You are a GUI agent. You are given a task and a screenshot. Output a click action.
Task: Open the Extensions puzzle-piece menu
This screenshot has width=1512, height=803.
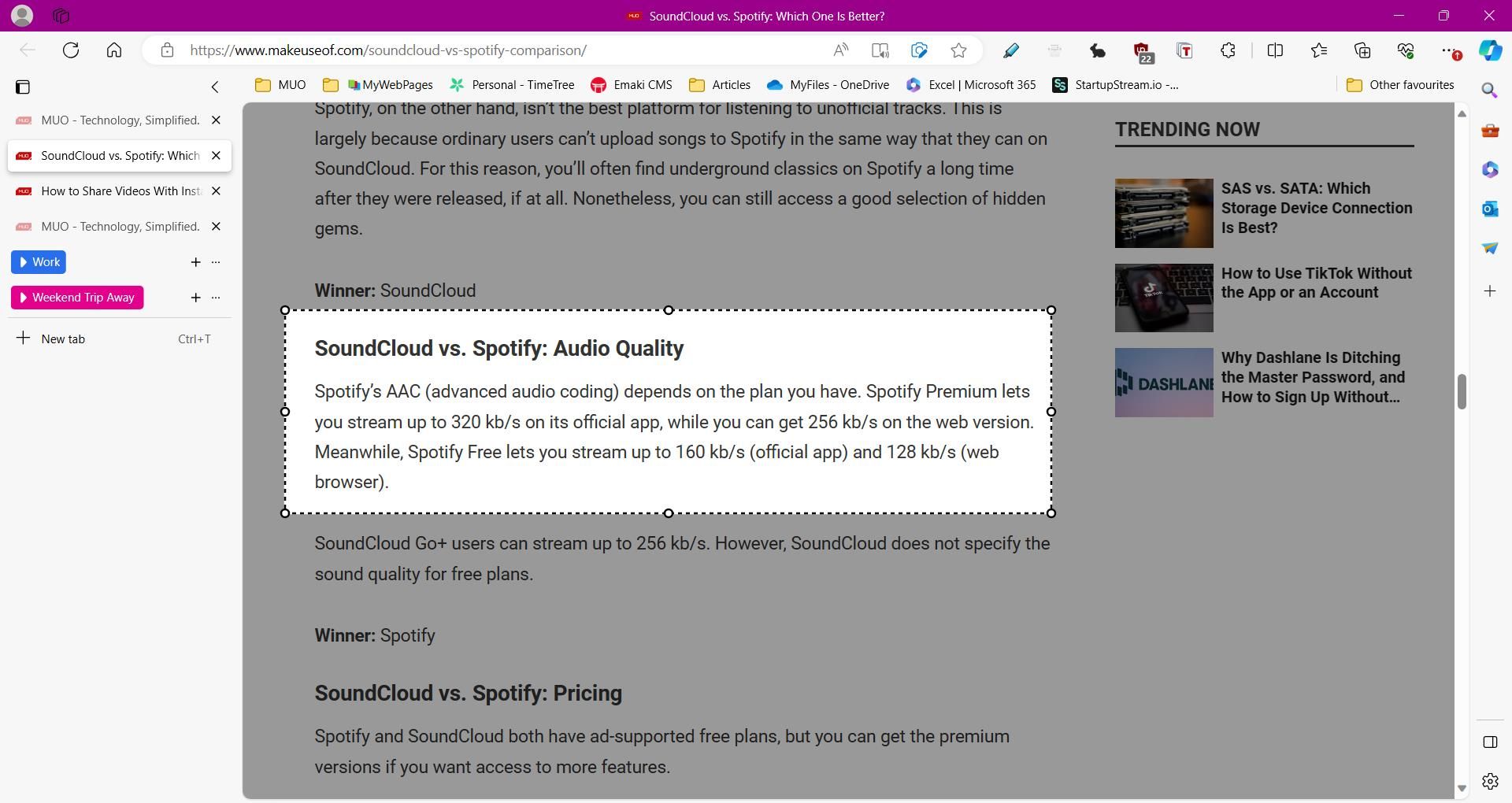coord(1228,50)
